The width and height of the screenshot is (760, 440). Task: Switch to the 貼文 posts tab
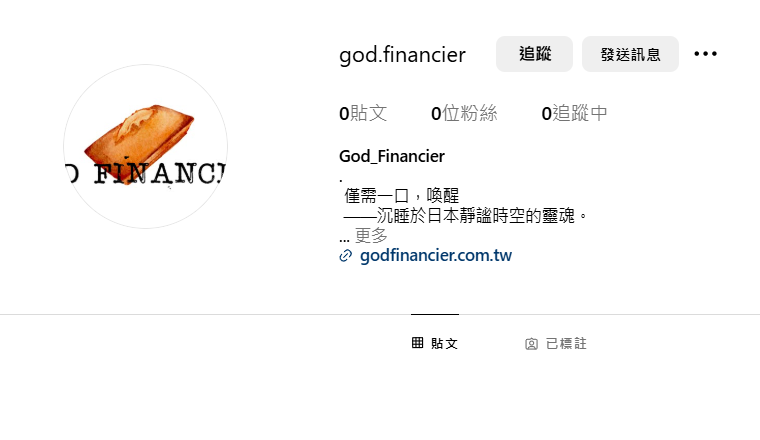coord(435,343)
